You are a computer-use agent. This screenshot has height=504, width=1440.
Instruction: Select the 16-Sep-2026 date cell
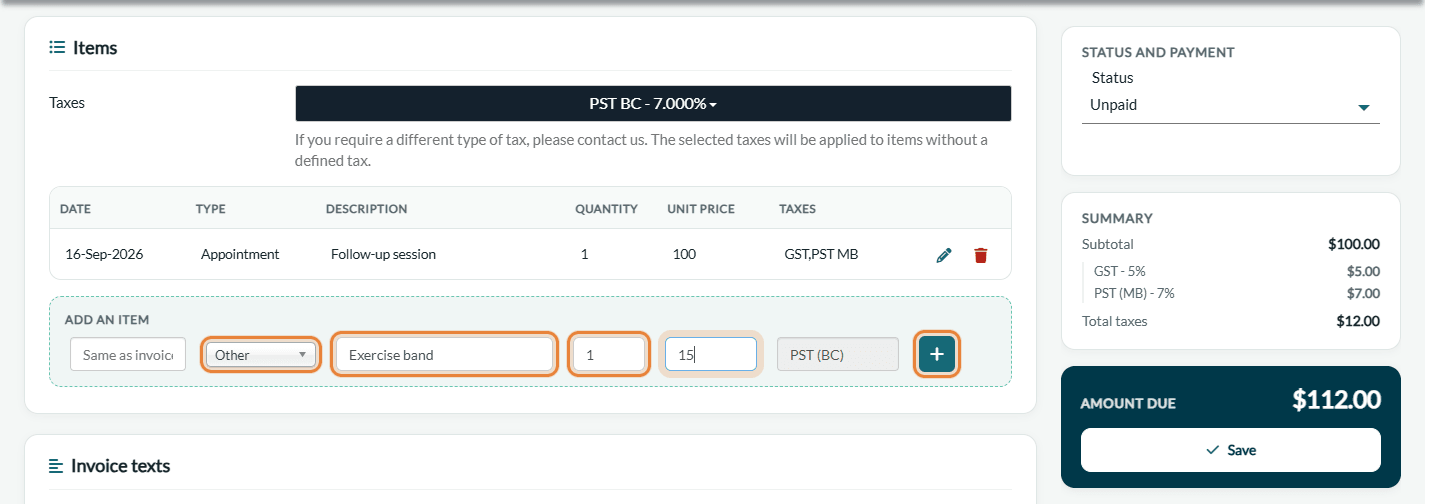pos(104,254)
